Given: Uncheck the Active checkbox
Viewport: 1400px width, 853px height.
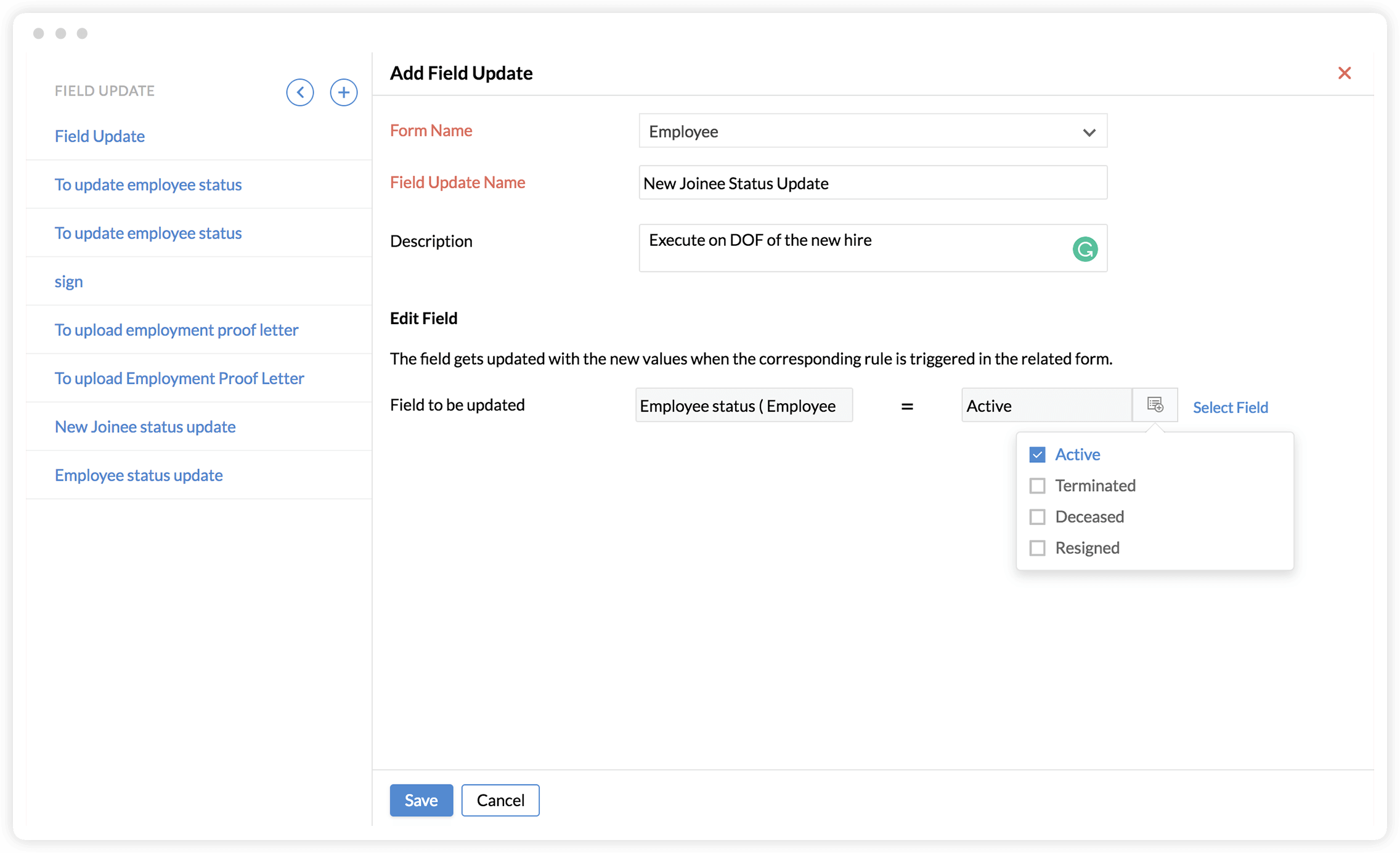Looking at the screenshot, I should click(x=1037, y=455).
